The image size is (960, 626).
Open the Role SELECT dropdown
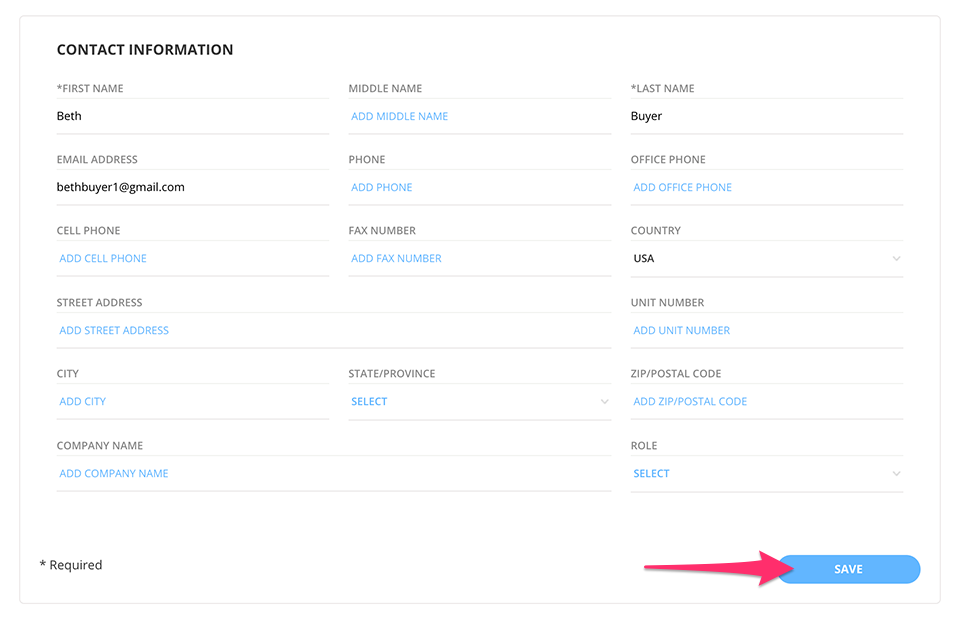click(x=897, y=473)
